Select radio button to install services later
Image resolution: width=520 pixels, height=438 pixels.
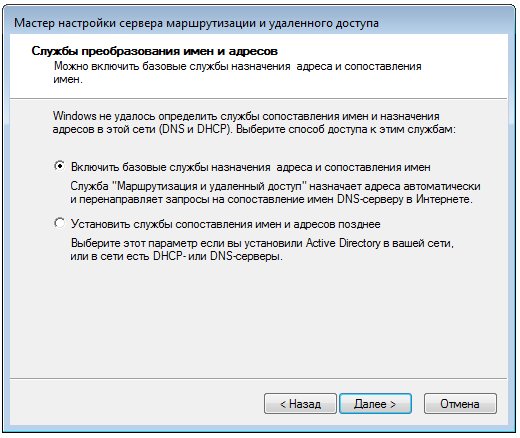[59, 223]
